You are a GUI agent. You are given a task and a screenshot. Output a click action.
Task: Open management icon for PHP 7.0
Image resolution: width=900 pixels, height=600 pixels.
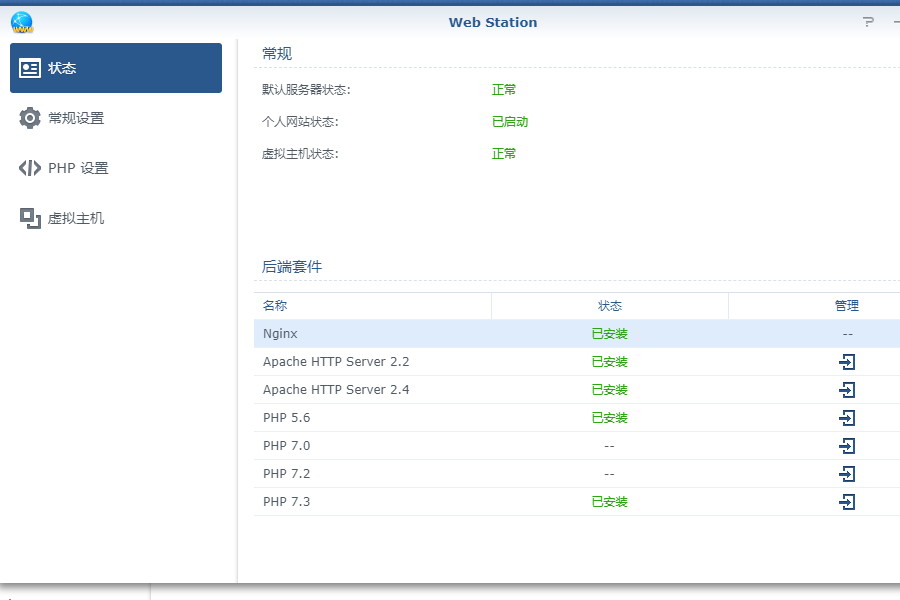tap(847, 446)
